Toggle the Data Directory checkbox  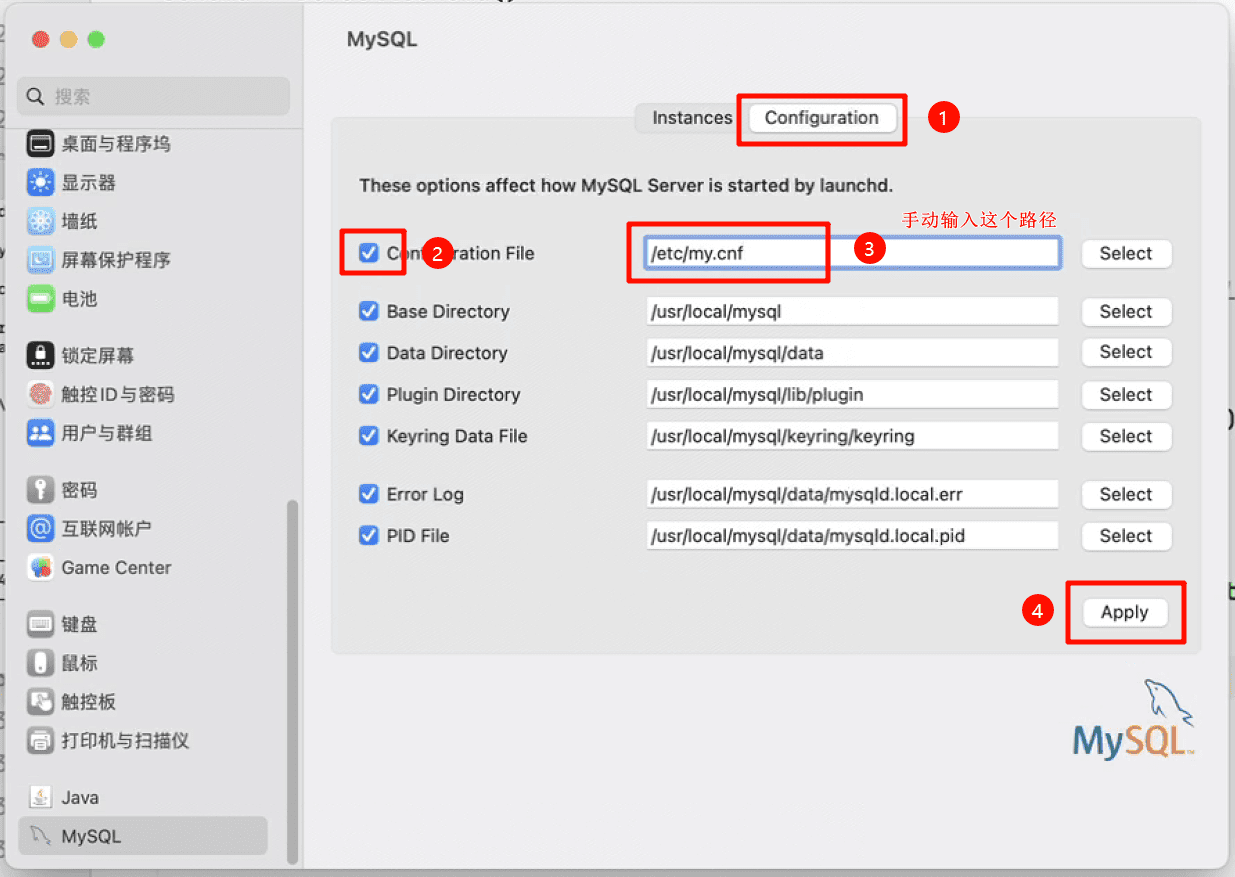pyautogui.click(x=368, y=353)
